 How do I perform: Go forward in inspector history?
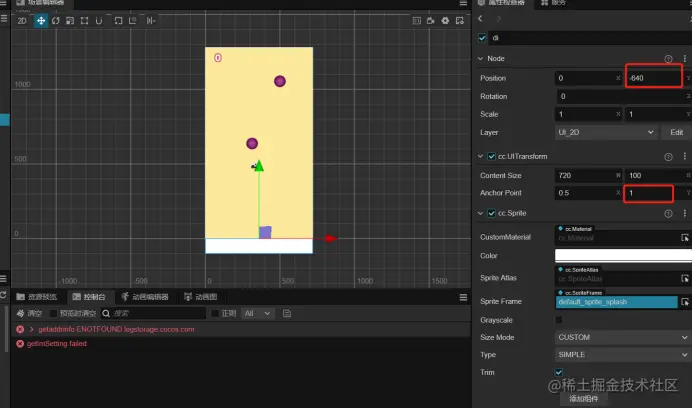(499, 19)
